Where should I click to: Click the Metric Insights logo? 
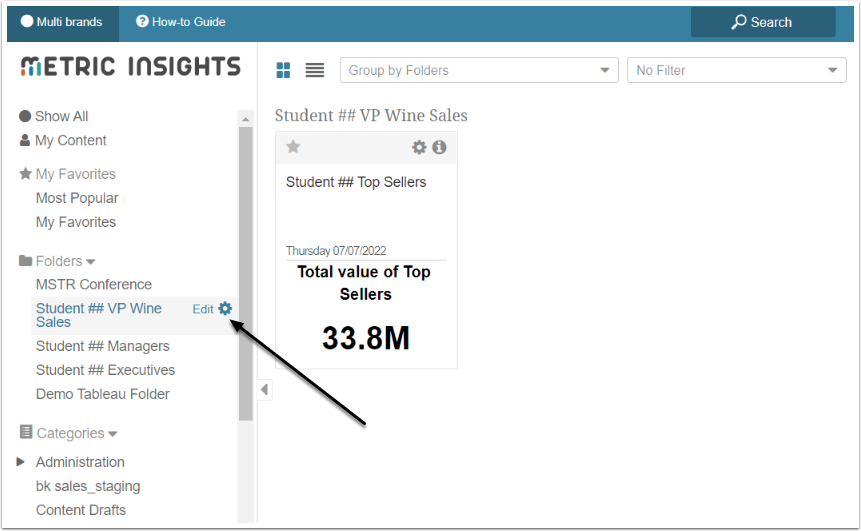coord(130,67)
